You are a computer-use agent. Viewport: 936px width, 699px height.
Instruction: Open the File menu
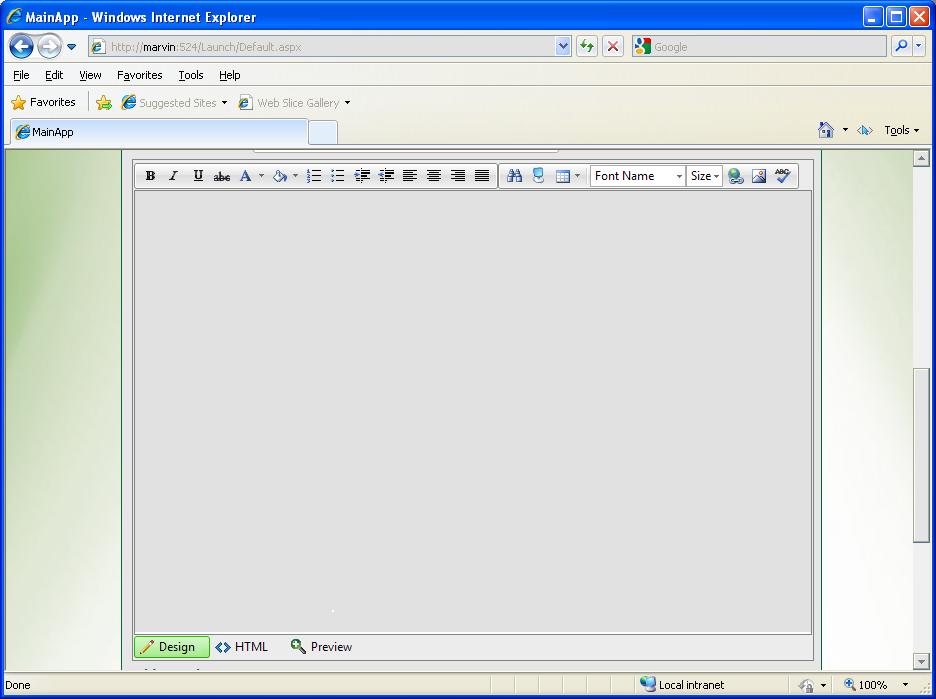coord(21,75)
